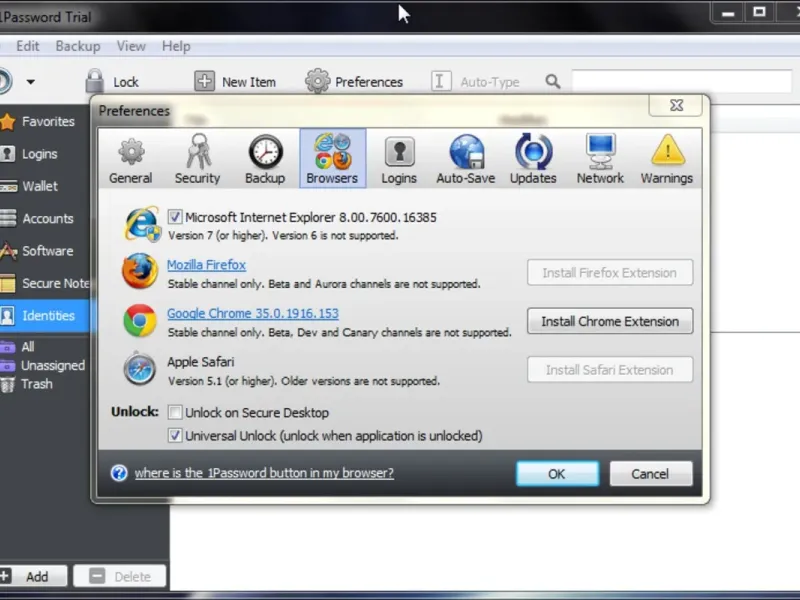Click the Firefox browser icon
This screenshot has height=600, width=800.
point(140,271)
